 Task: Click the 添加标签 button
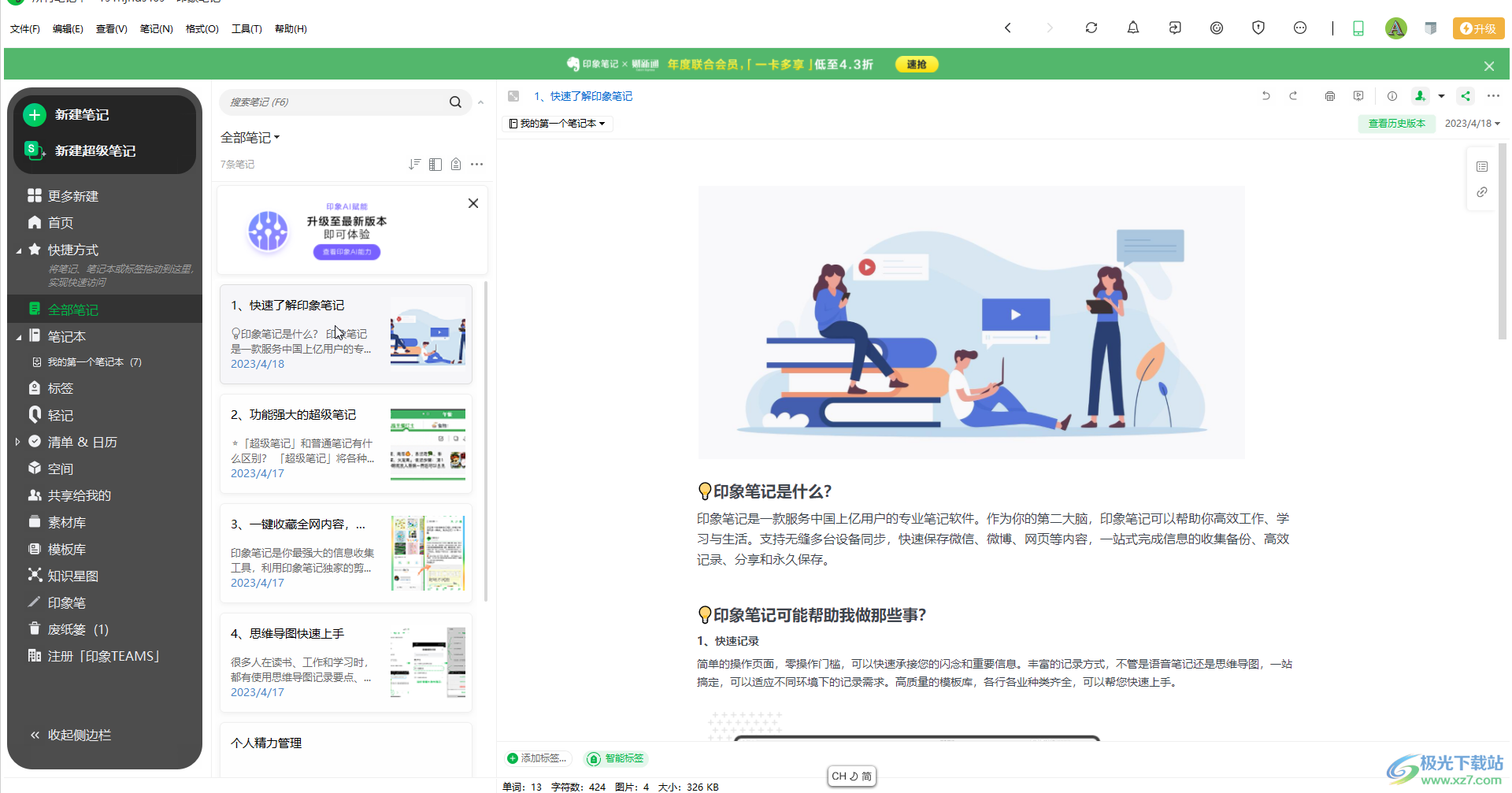537,758
